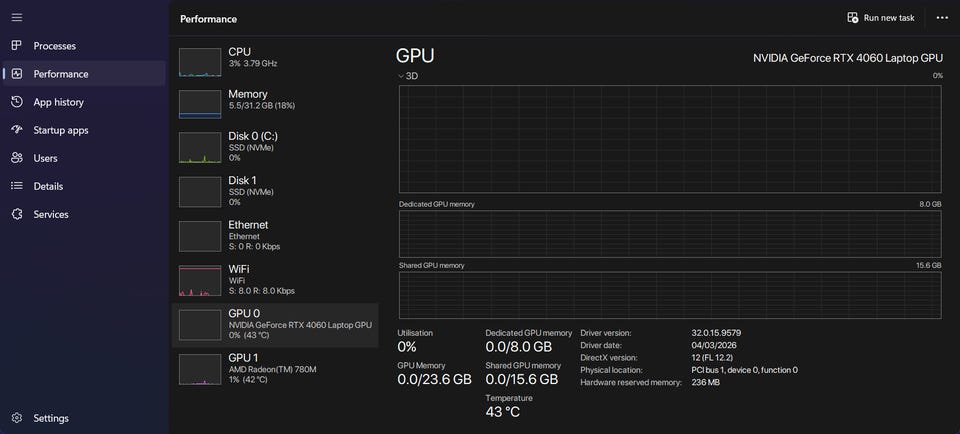This screenshot has height=434, width=960.
Task: Select the Memory mini graph
Action: 200,104
